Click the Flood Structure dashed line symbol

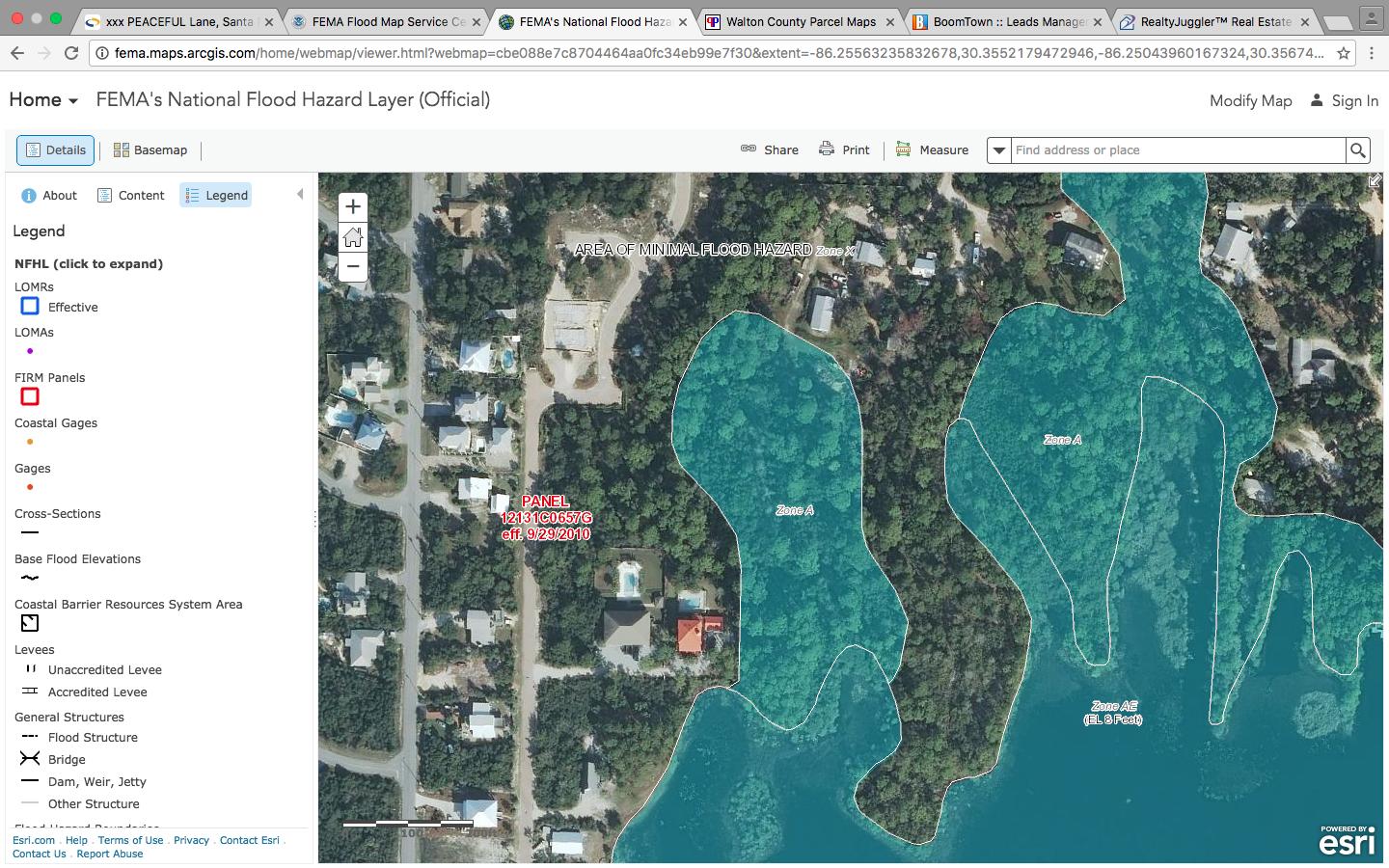pos(30,736)
